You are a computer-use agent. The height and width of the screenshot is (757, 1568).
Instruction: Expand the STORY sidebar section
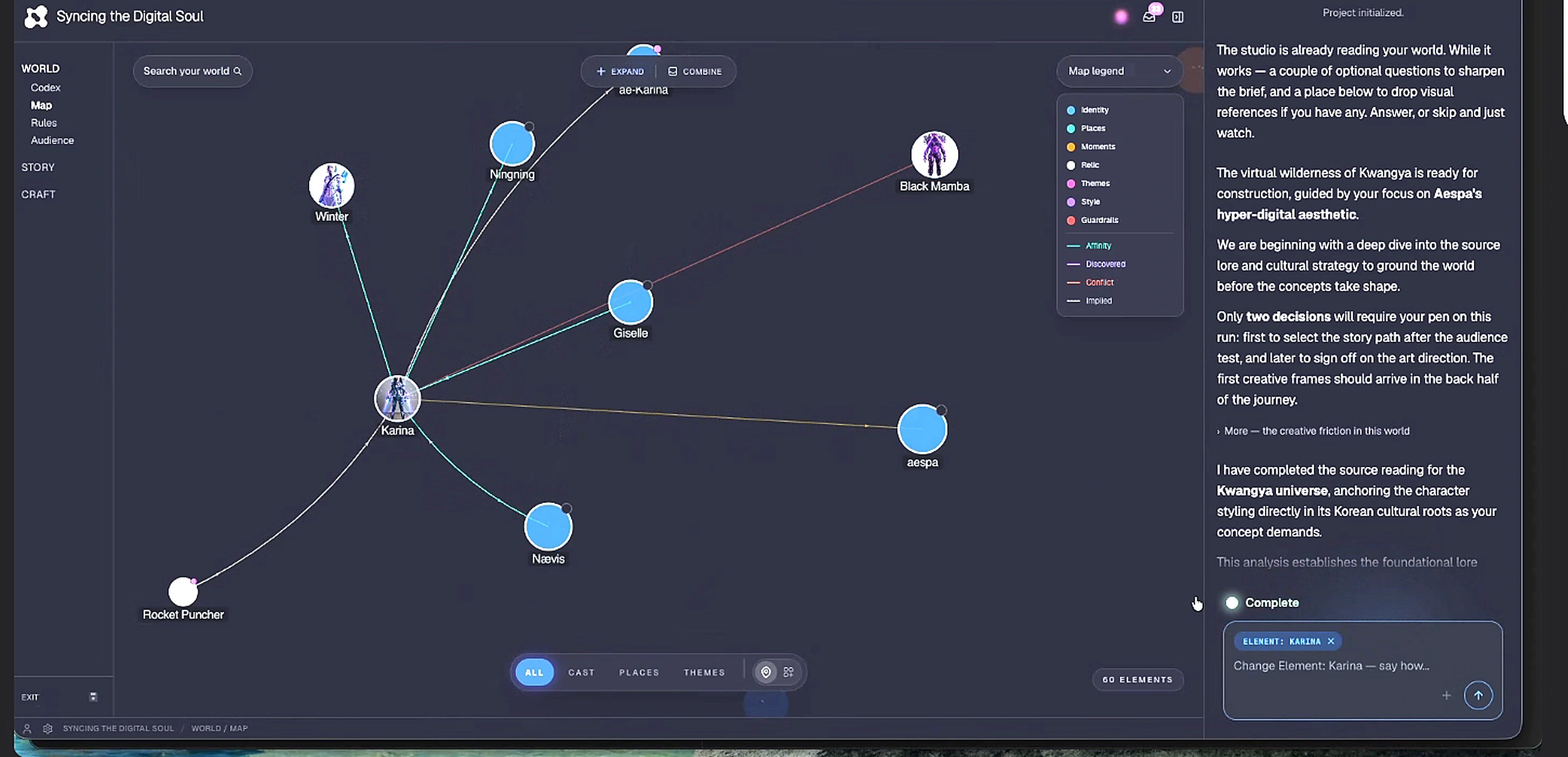click(x=38, y=167)
